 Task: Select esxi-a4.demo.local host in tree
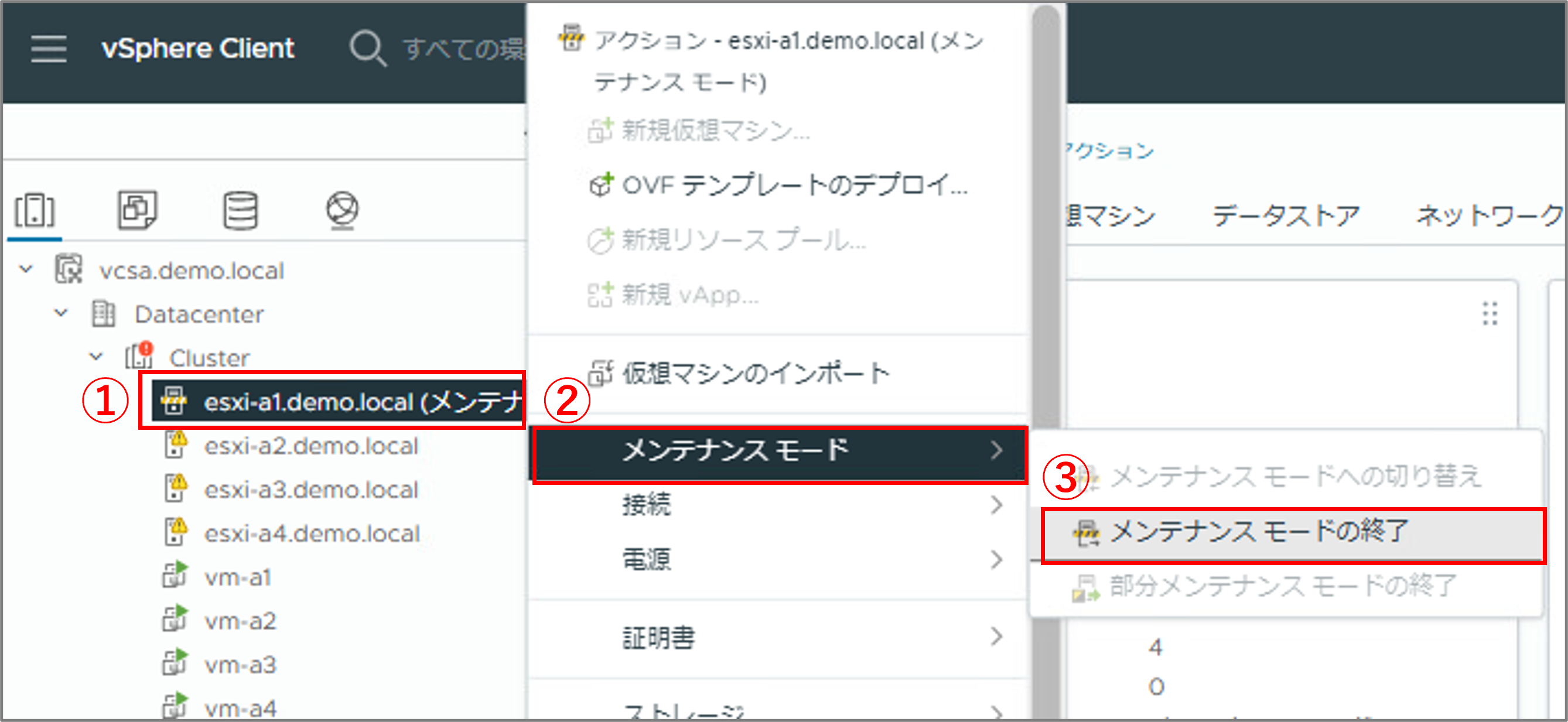(x=312, y=533)
